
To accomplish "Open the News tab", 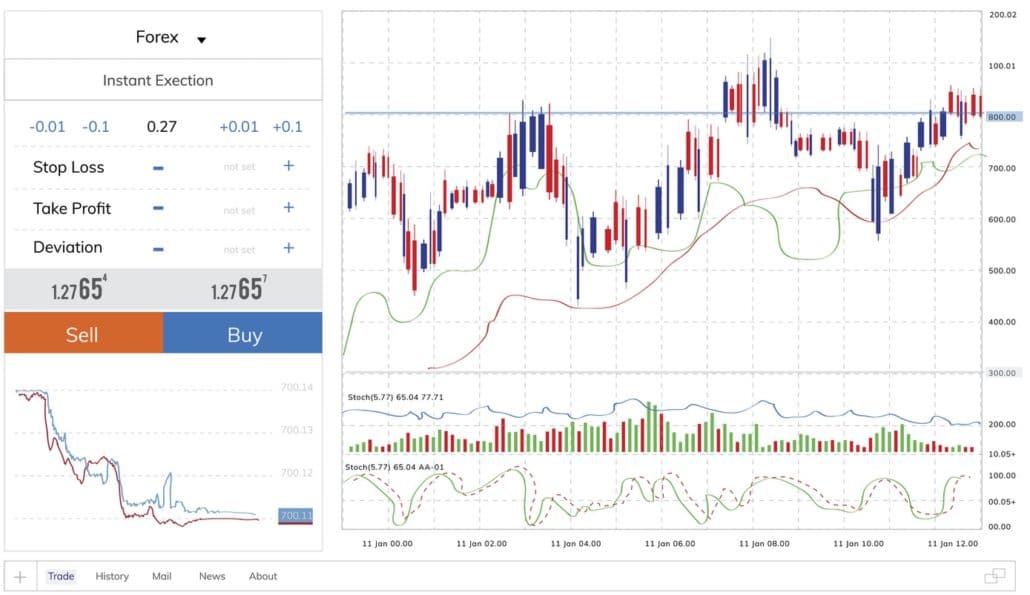I will 212,576.
